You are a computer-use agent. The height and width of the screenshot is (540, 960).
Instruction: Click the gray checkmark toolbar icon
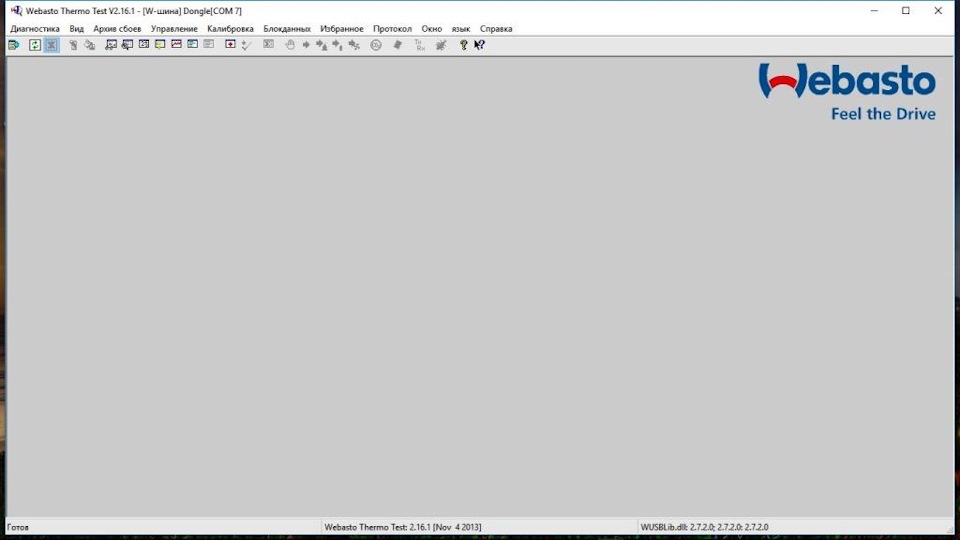[x=246, y=45]
